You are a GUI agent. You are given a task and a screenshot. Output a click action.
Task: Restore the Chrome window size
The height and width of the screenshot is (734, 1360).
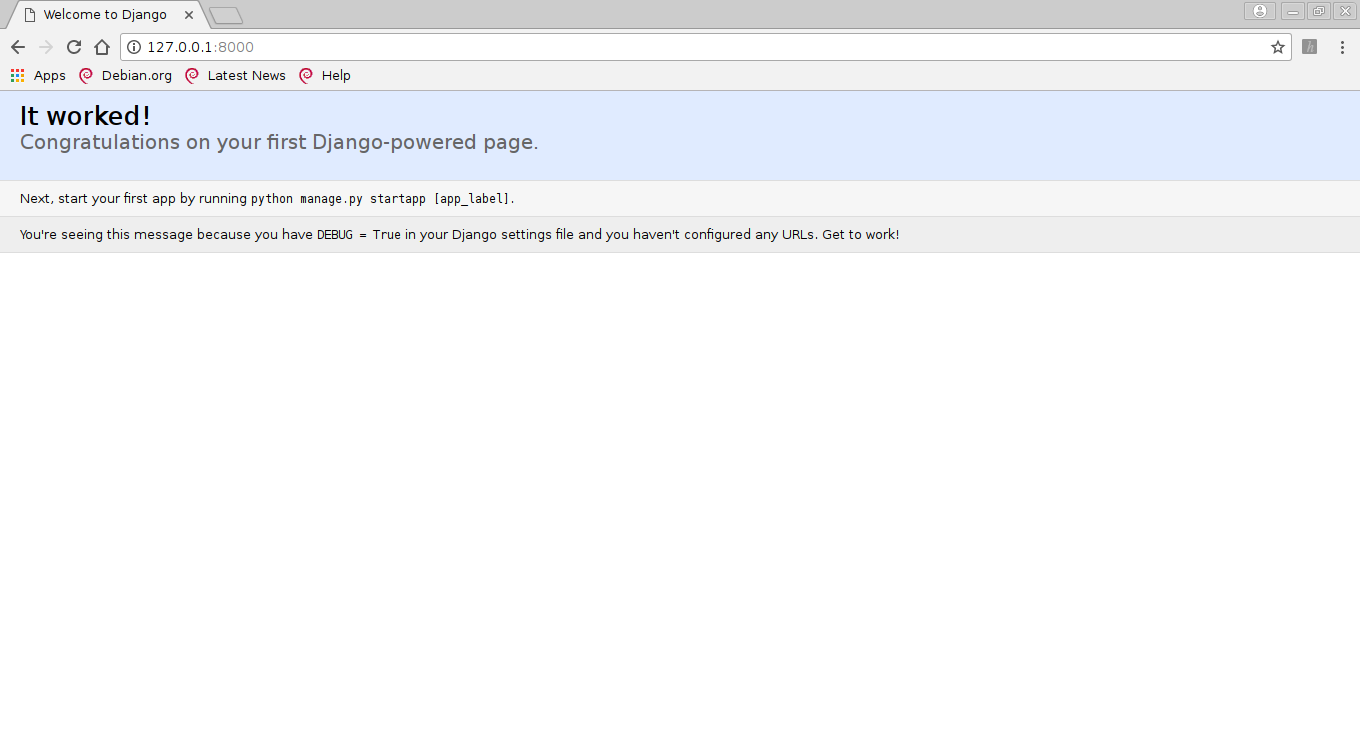click(x=1319, y=11)
